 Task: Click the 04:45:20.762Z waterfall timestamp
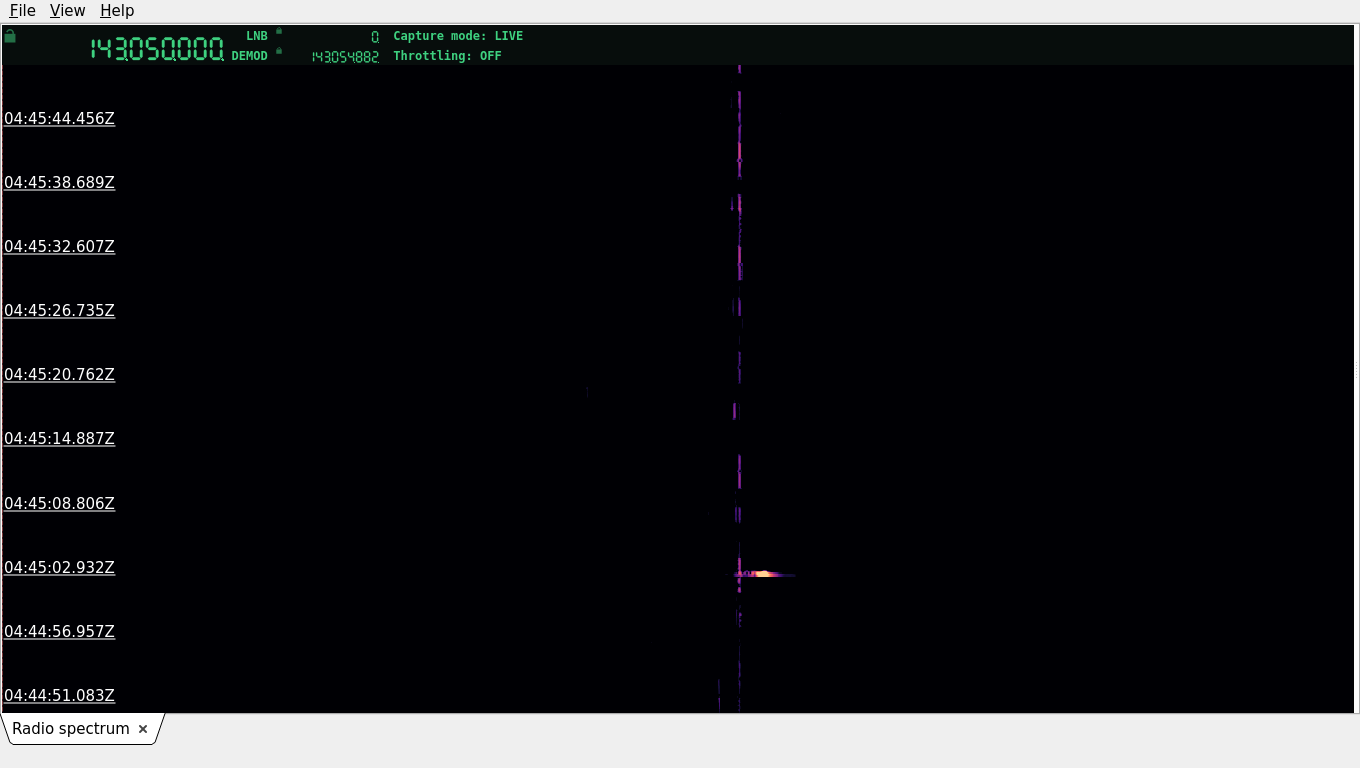pos(60,375)
